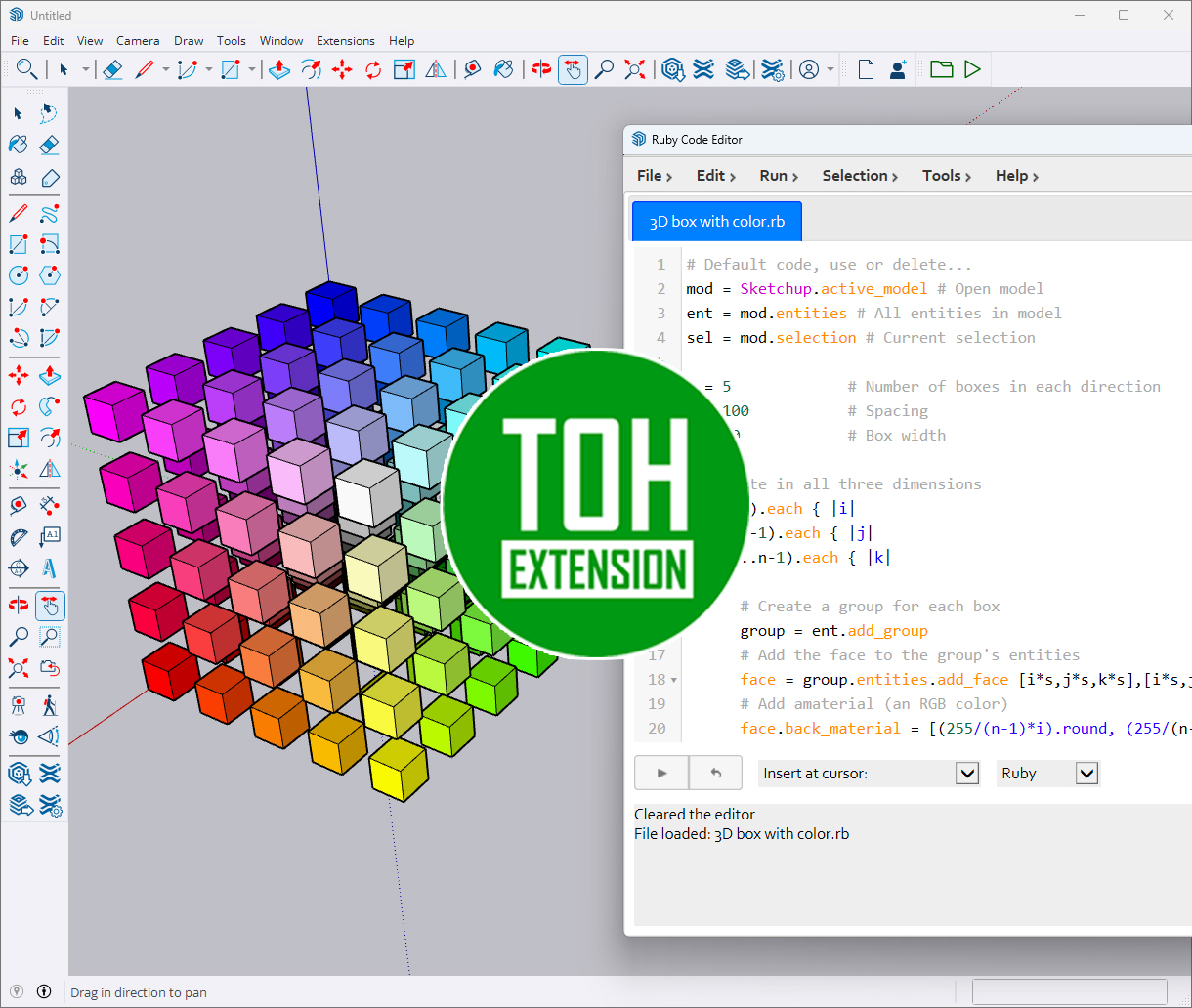Select the Lasso Select tool
This screenshot has width=1192, height=1008.
click(49, 113)
